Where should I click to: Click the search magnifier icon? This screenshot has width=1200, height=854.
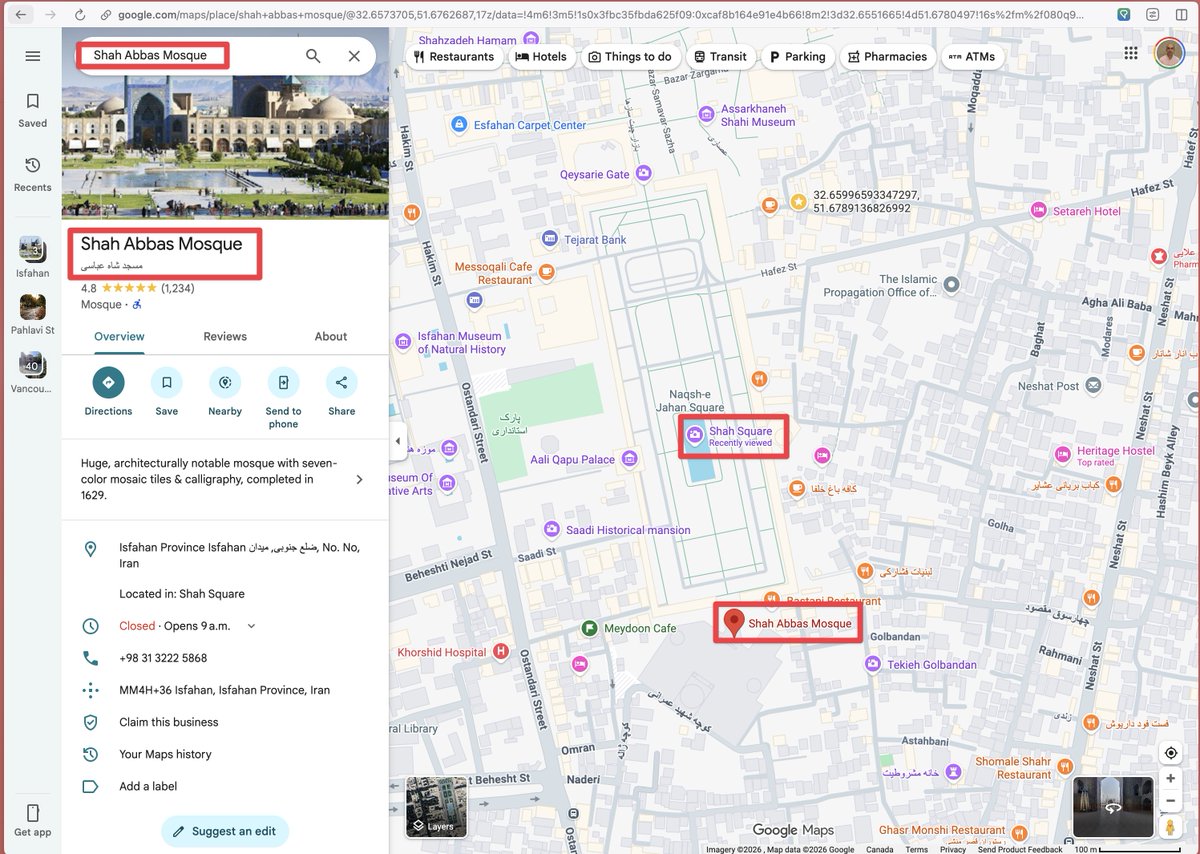coord(313,56)
